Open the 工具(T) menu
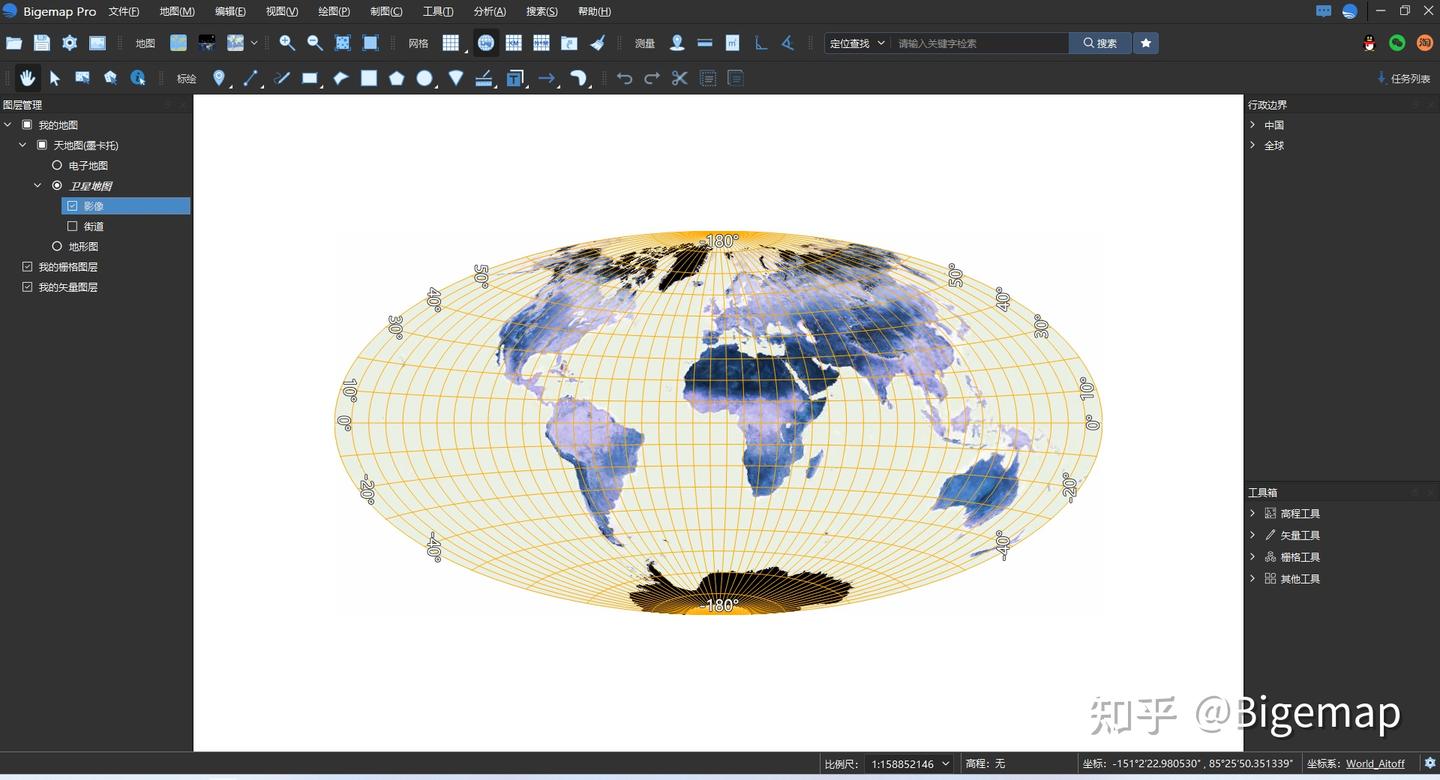 (438, 11)
